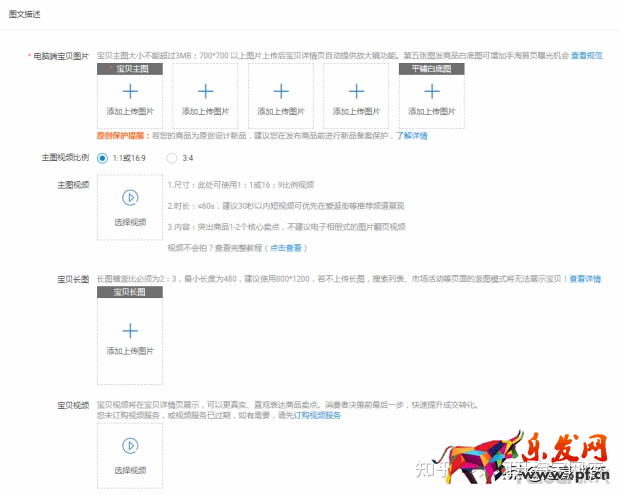Open 查看详情 link for 宝贝长图
This screenshot has width=620, height=495.
tap(585, 279)
